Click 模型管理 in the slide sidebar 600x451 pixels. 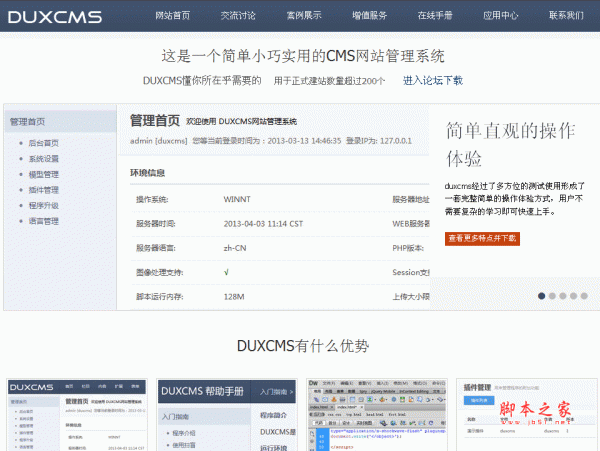coord(44,174)
